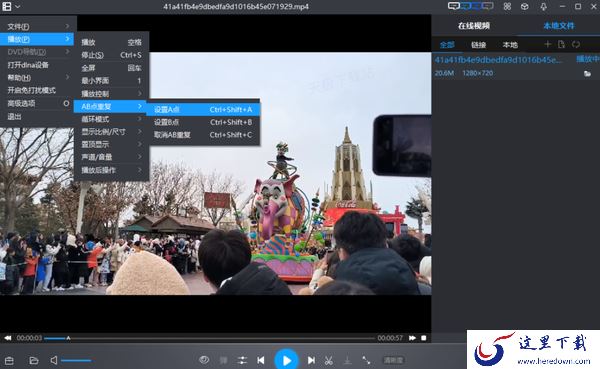Adjust the blue volume slider
The width and height of the screenshot is (600, 369).
tap(76, 361)
